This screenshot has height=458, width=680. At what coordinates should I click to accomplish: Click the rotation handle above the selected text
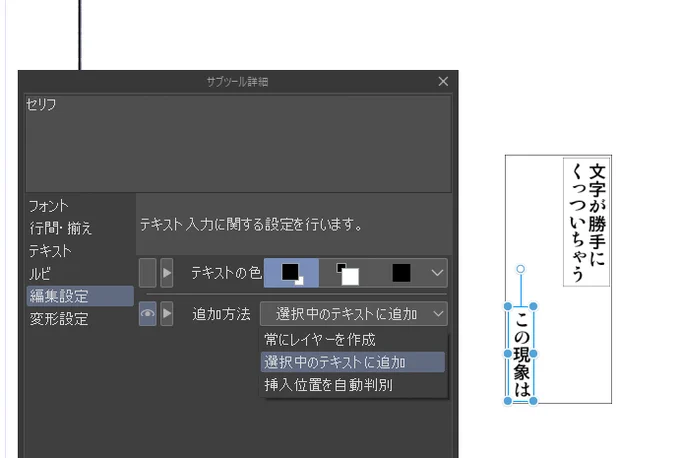click(520, 269)
